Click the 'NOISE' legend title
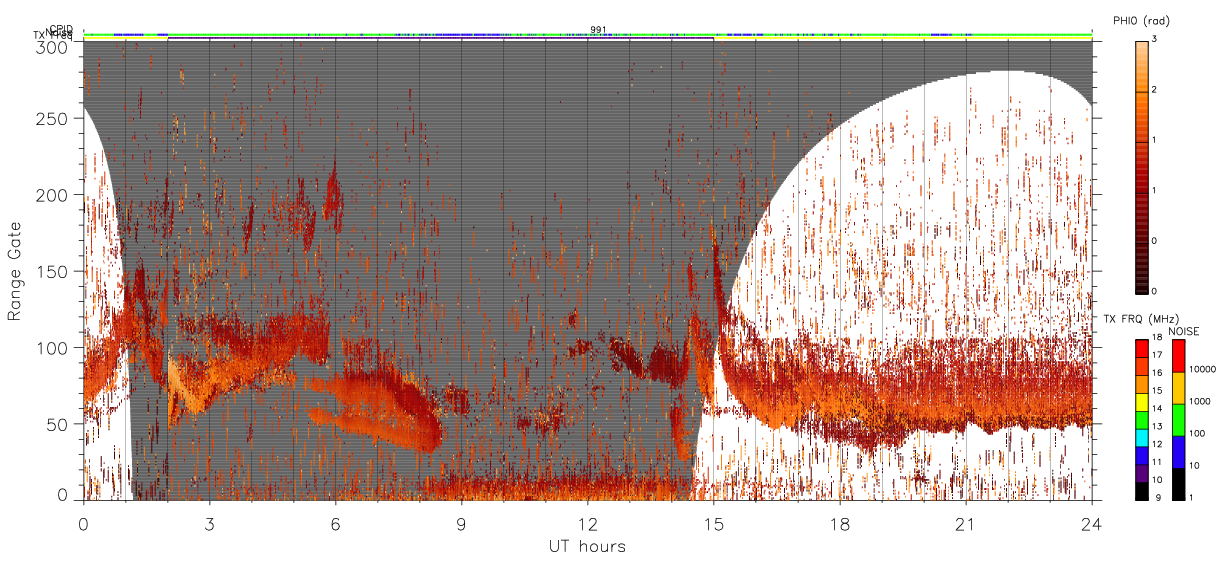Image resolution: width=1228 pixels, height=567 pixels. (x=1185, y=331)
